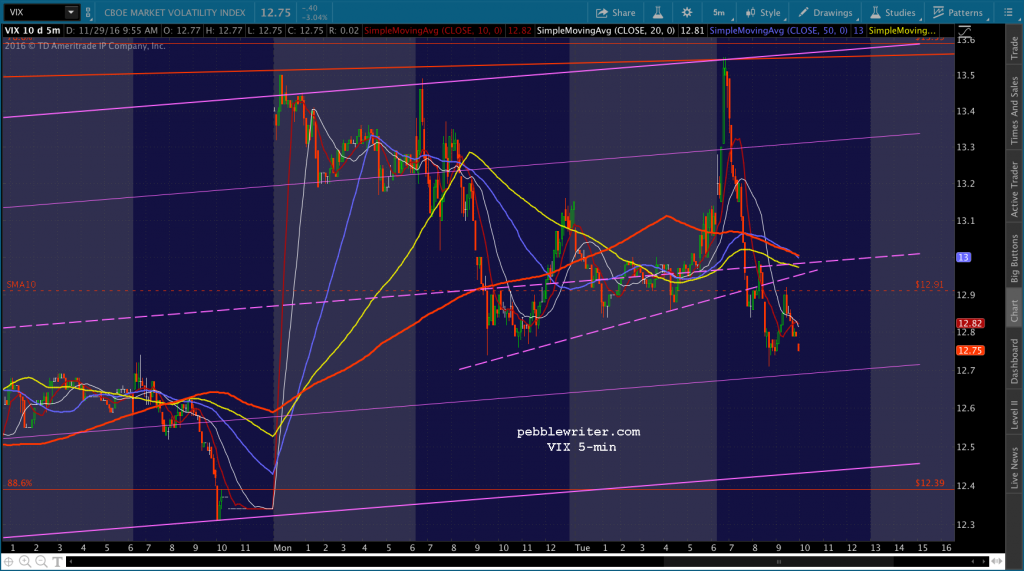Viewport: 1024px width, 571px height.
Task: Open the Times And Sales side tab
Action: pyautogui.click(x=1014, y=110)
